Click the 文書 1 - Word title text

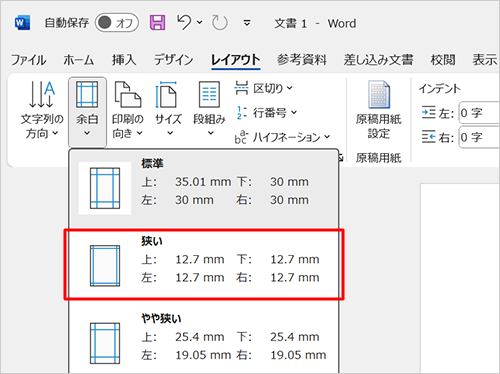click(x=315, y=23)
